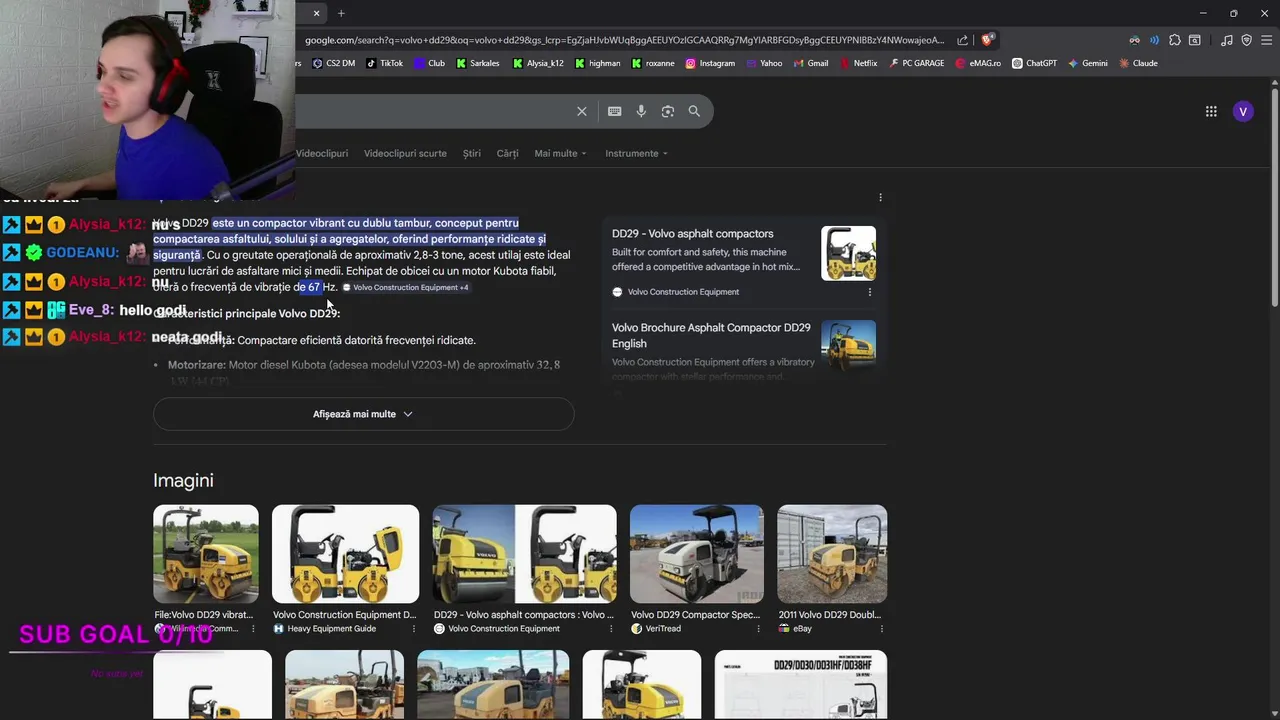Open the highman Kick bookmark

(598, 63)
